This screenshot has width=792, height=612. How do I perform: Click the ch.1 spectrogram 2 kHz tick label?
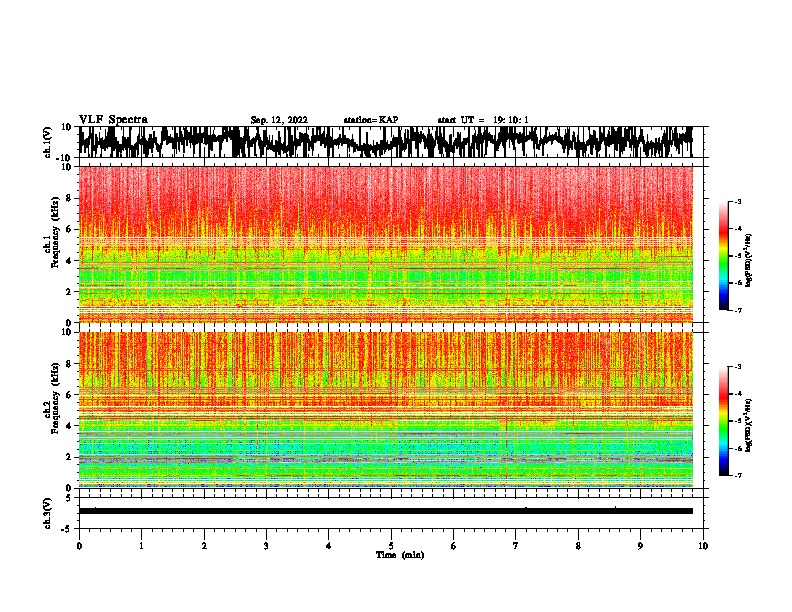point(69,291)
